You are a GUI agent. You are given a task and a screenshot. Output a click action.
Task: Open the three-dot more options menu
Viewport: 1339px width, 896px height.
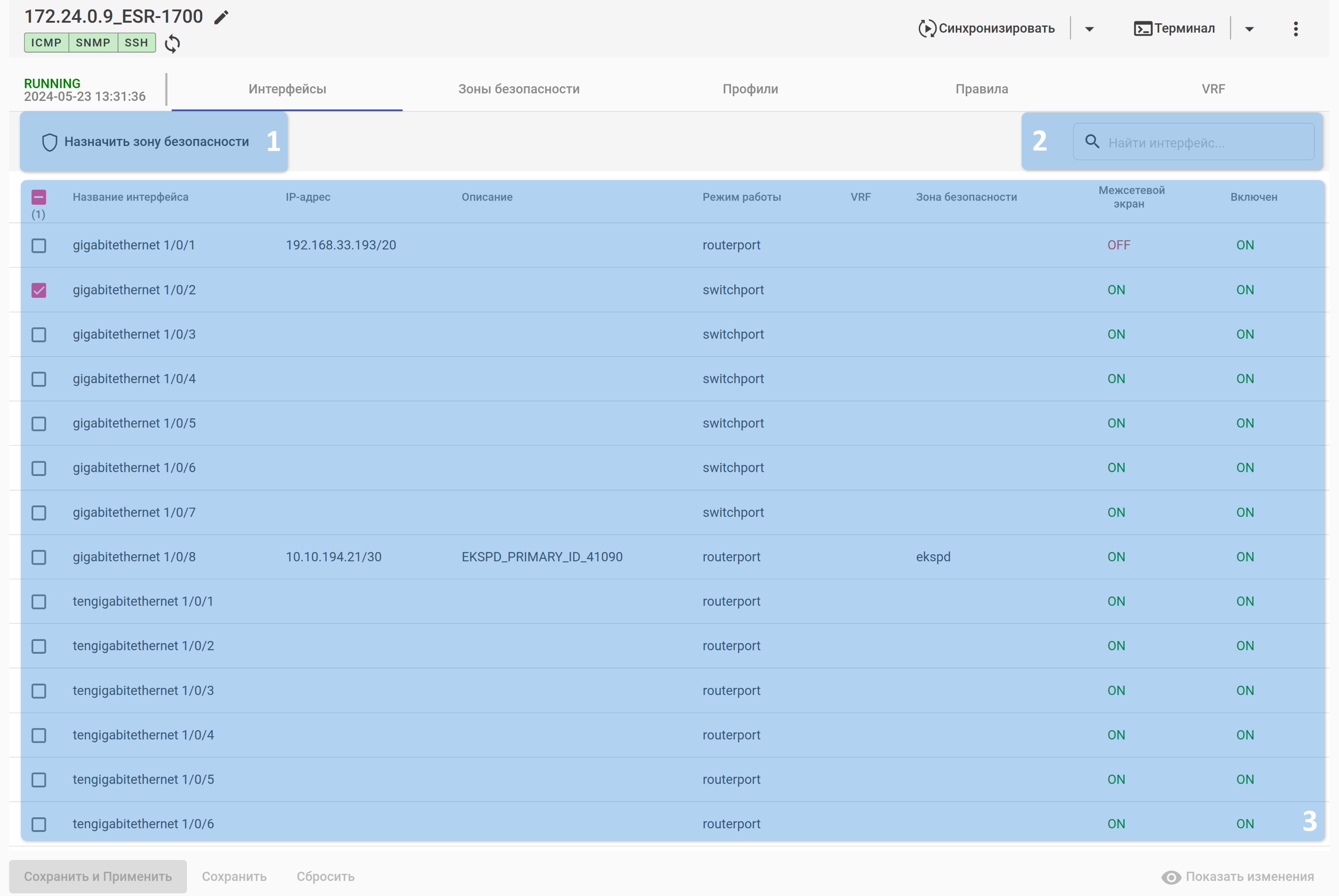(1295, 28)
